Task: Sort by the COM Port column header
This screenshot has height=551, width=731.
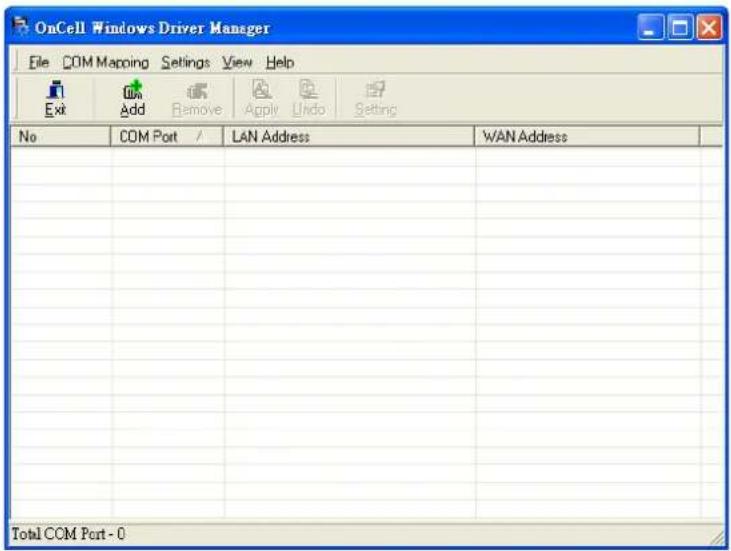Action: (167, 137)
